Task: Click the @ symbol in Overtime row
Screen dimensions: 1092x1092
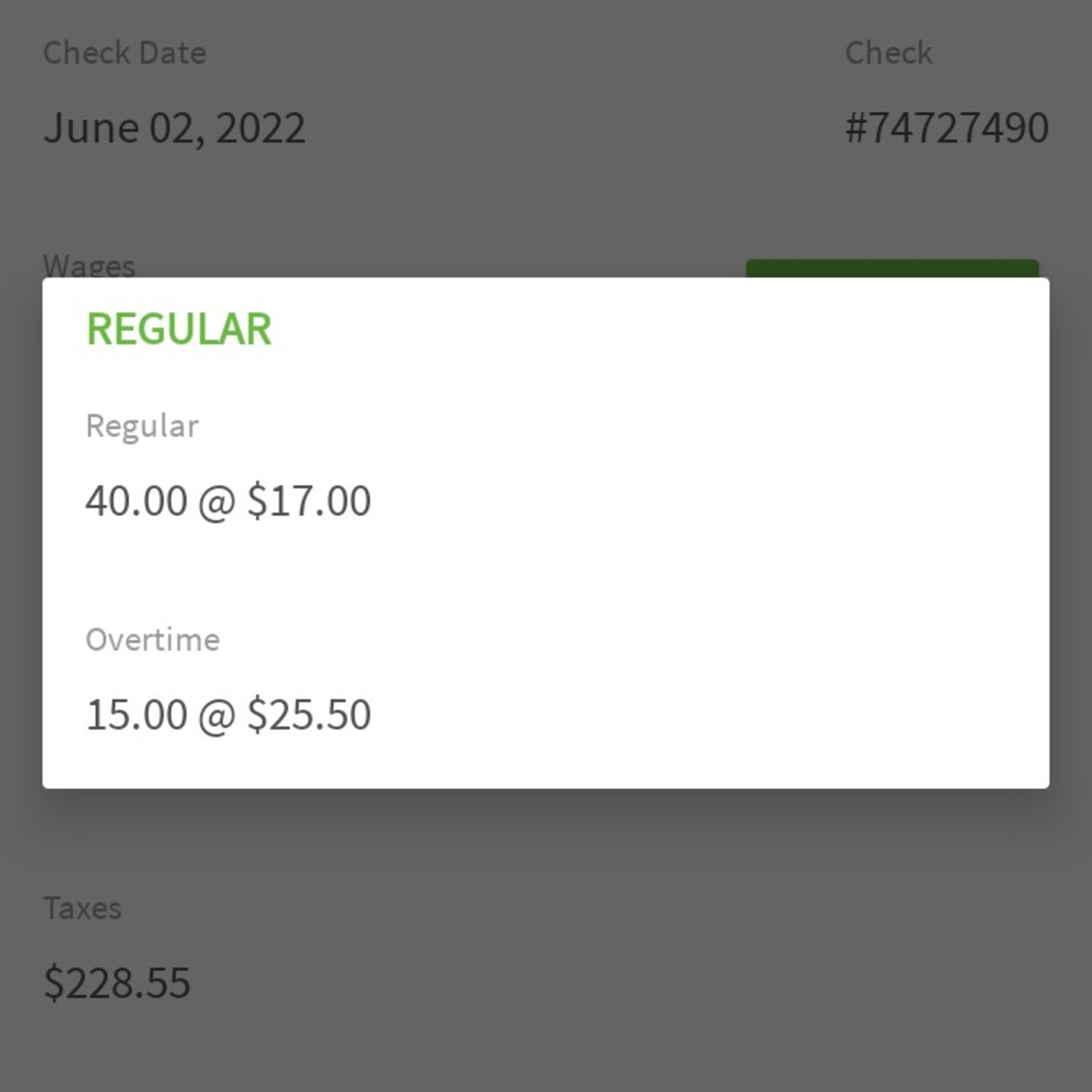Action: click(217, 716)
